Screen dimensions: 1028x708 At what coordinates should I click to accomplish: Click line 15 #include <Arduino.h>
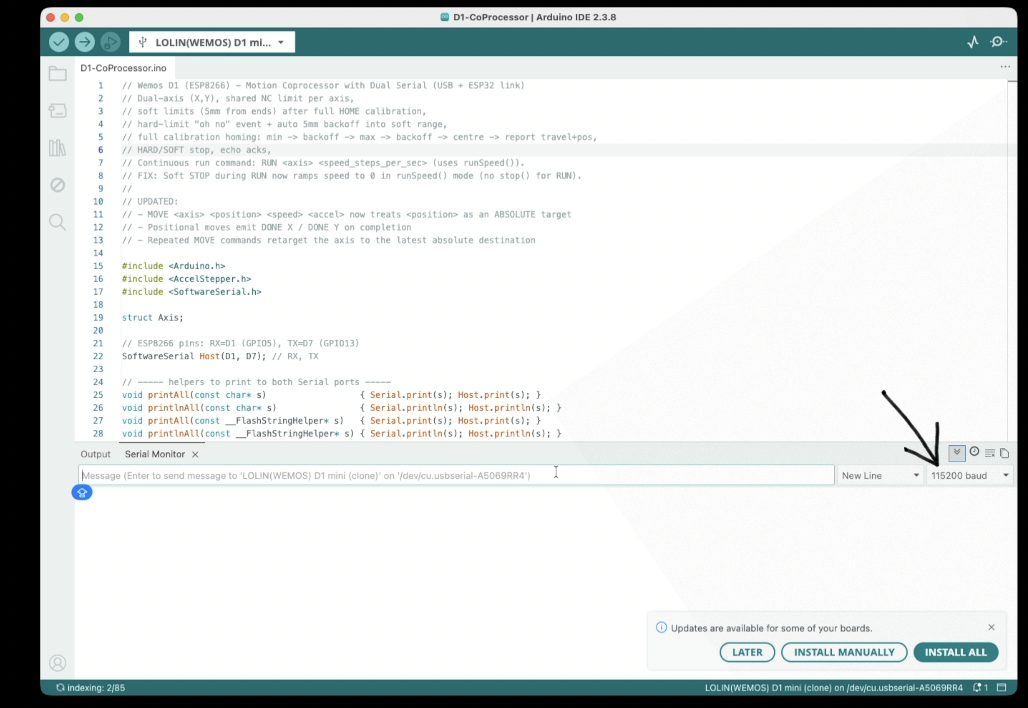[174, 266]
